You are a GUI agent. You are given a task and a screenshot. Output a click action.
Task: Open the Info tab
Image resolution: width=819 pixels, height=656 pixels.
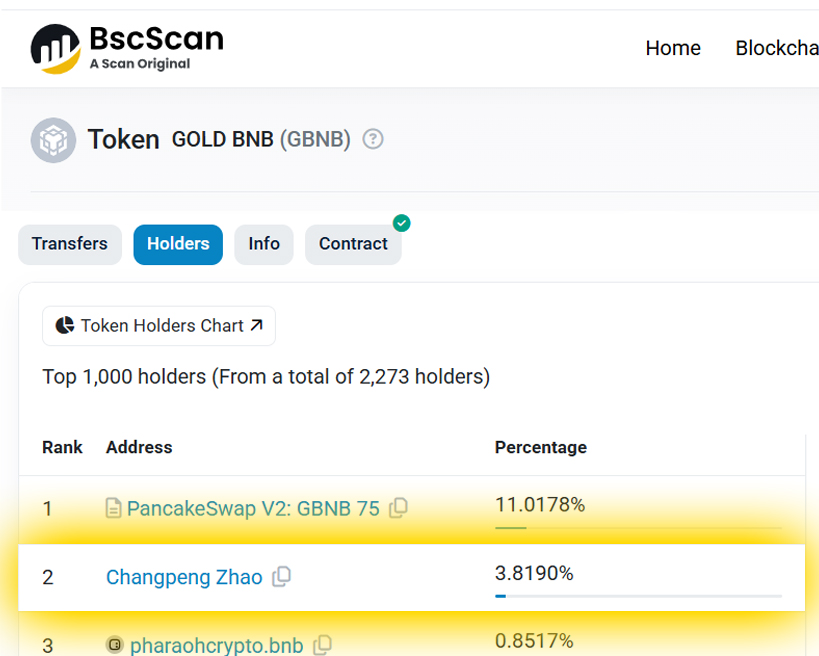coord(264,244)
